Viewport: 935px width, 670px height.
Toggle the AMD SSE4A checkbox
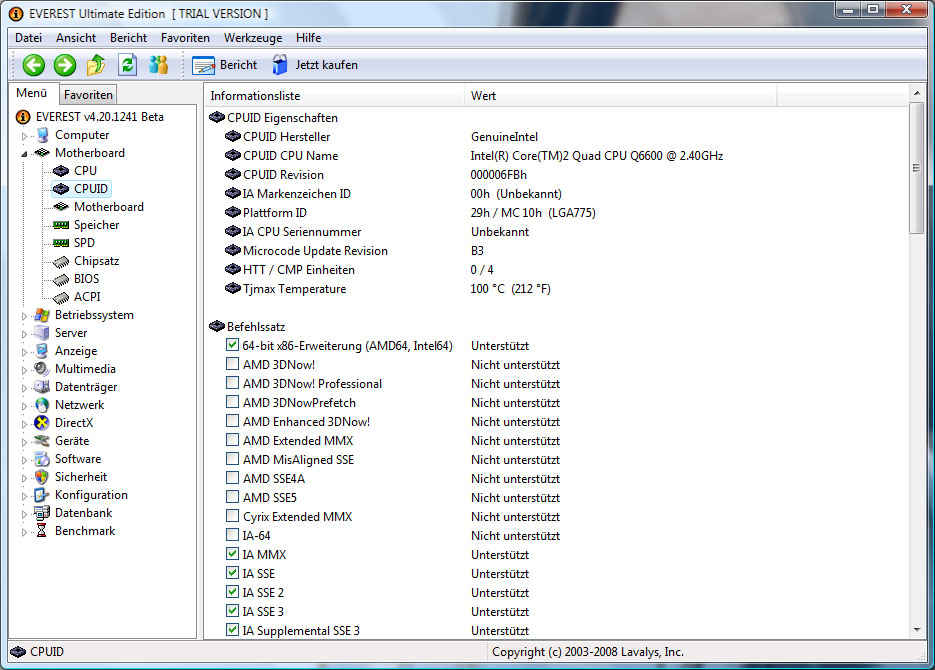point(233,477)
